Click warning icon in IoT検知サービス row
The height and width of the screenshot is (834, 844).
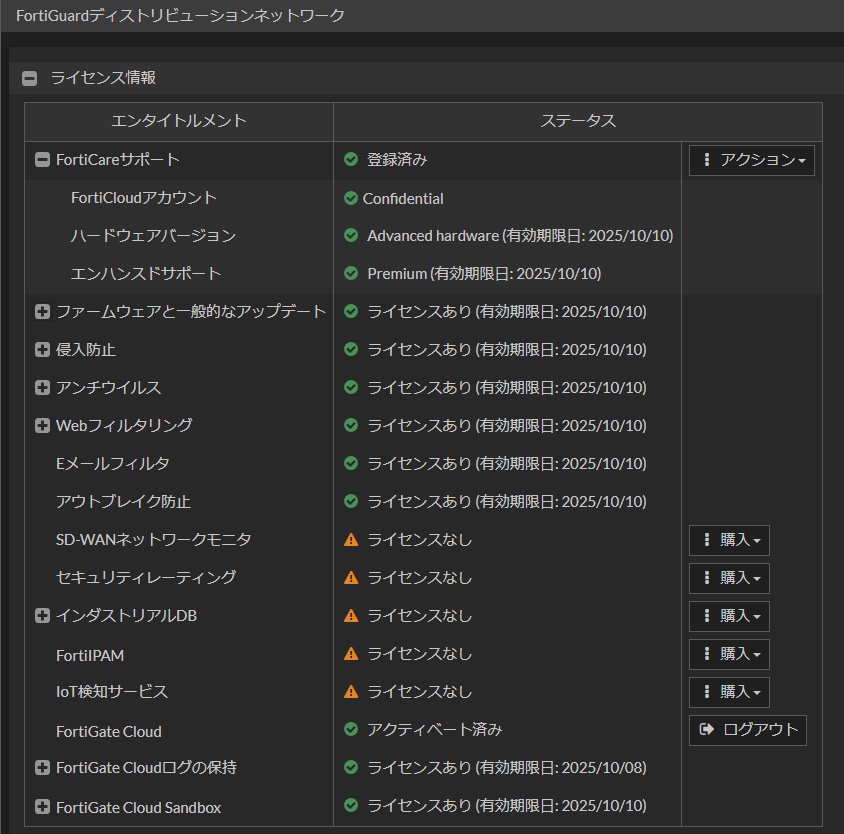pyautogui.click(x=351, y=691)
